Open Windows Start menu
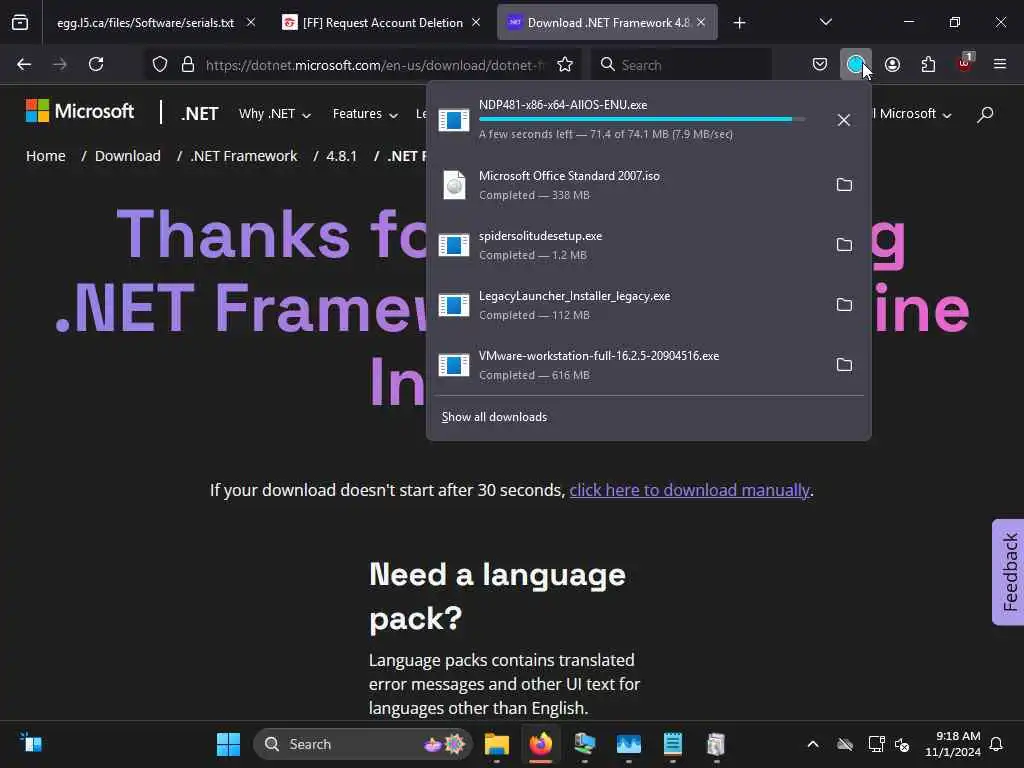 [228, 744]
